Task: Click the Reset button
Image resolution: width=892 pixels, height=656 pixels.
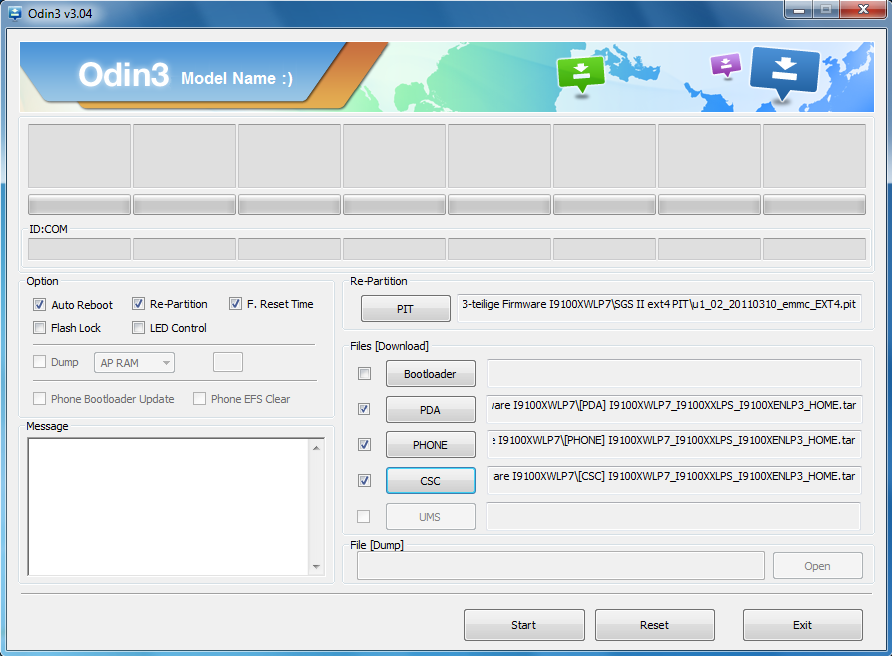Action: pyautogui.click(x=655, y=625)
